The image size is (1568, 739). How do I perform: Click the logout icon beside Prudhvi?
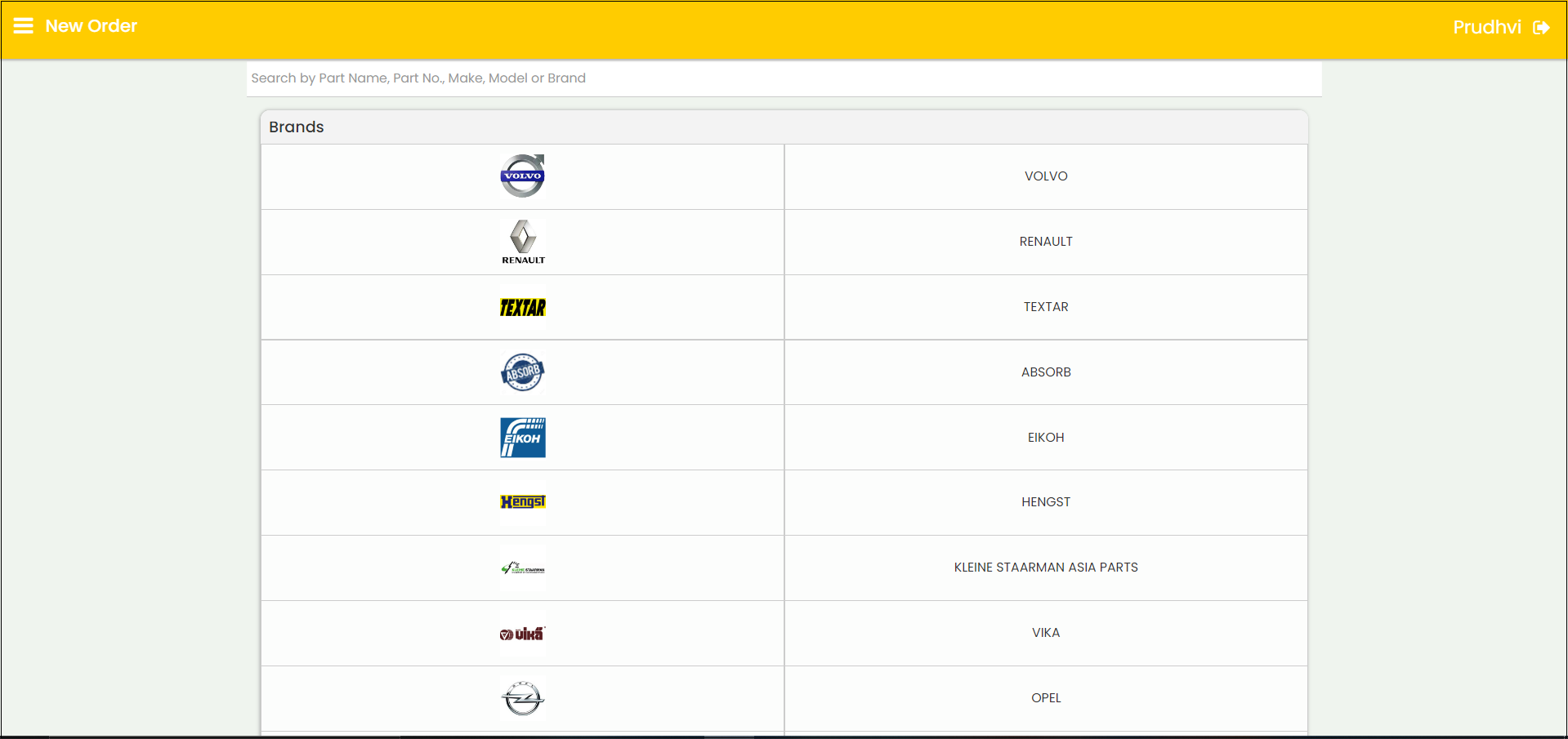1541,28
